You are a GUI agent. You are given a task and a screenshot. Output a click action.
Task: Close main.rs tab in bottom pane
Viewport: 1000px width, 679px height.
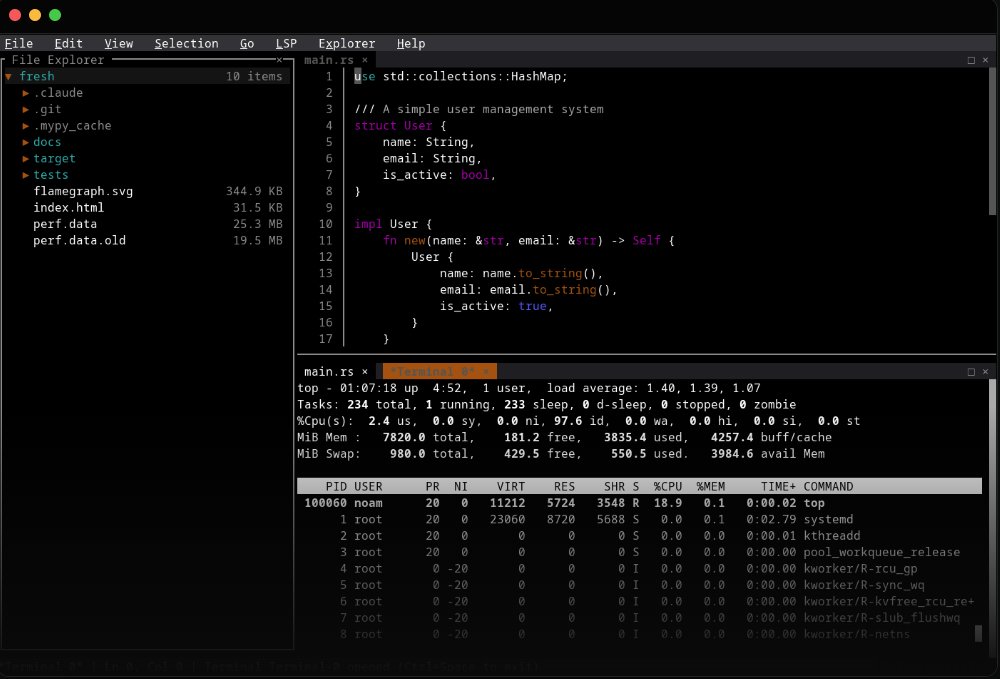click(365, 372)
